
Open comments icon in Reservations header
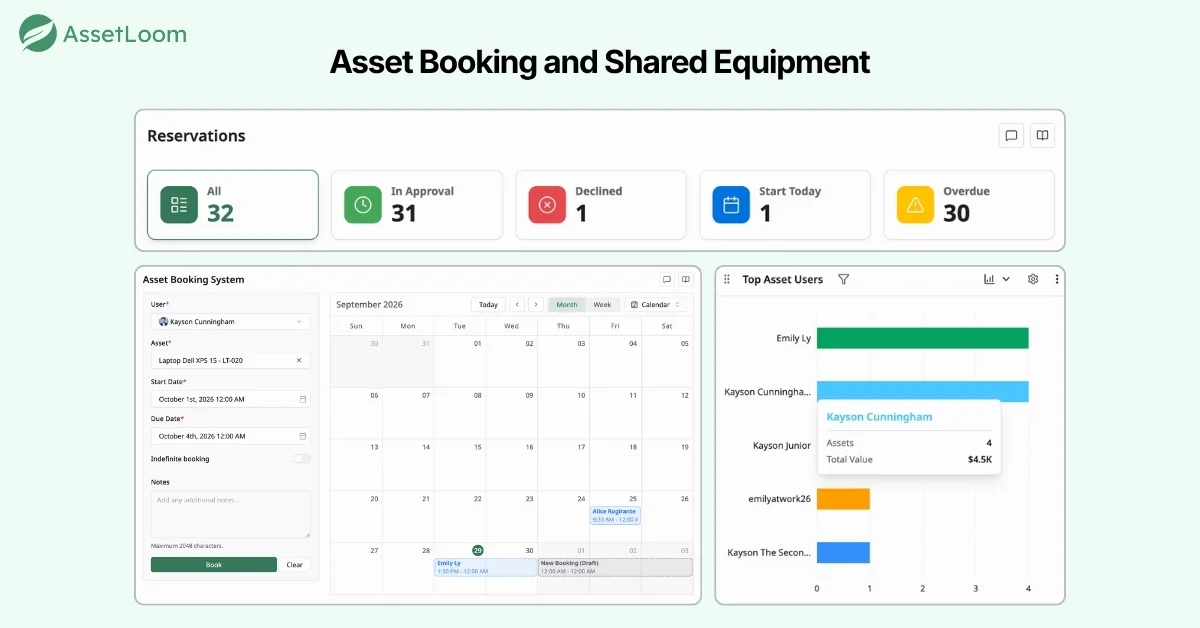1011,136
